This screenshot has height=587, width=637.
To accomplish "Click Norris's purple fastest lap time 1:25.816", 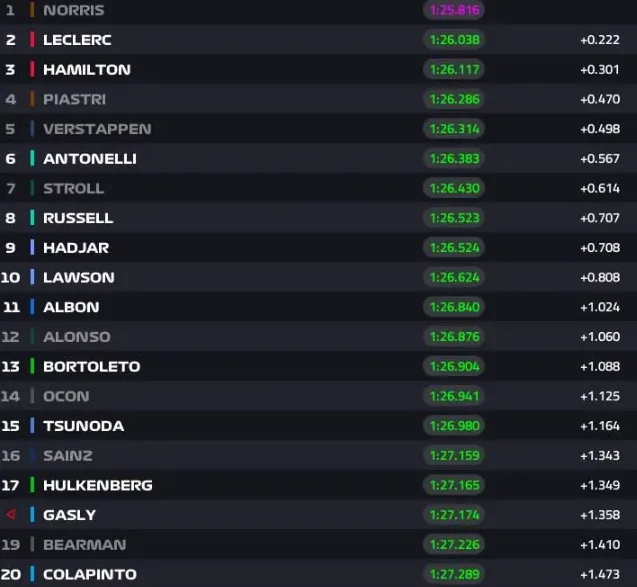I will pos(454,10).
